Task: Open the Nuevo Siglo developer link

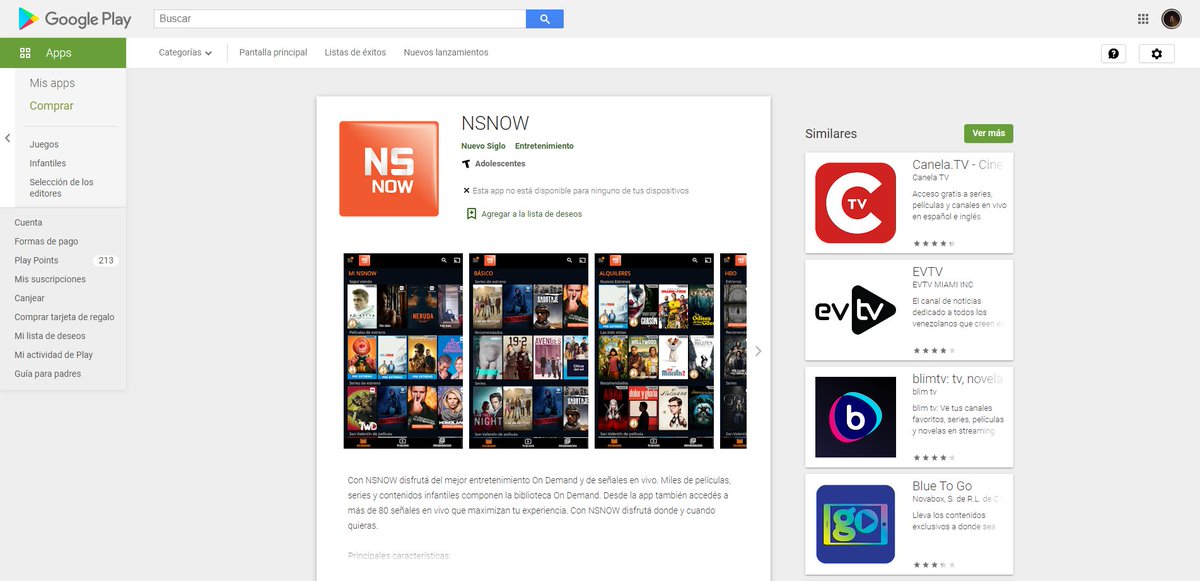Action: point(483,146)
